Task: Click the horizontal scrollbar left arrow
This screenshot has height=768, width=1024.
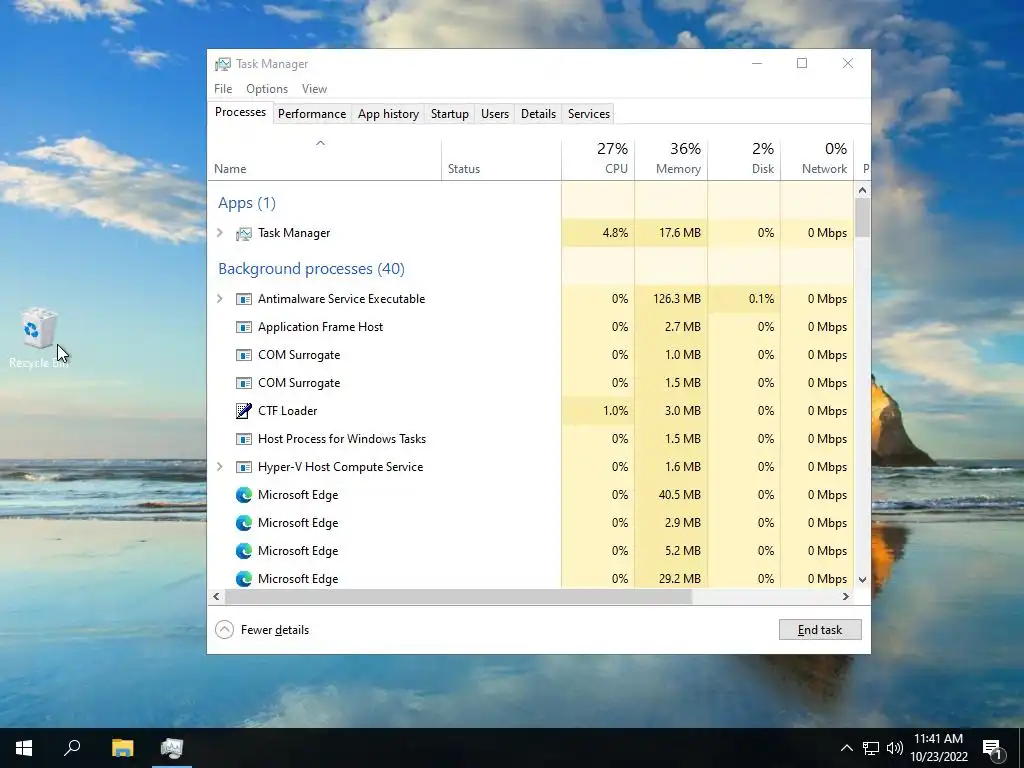Action: [x=216, y=597]
